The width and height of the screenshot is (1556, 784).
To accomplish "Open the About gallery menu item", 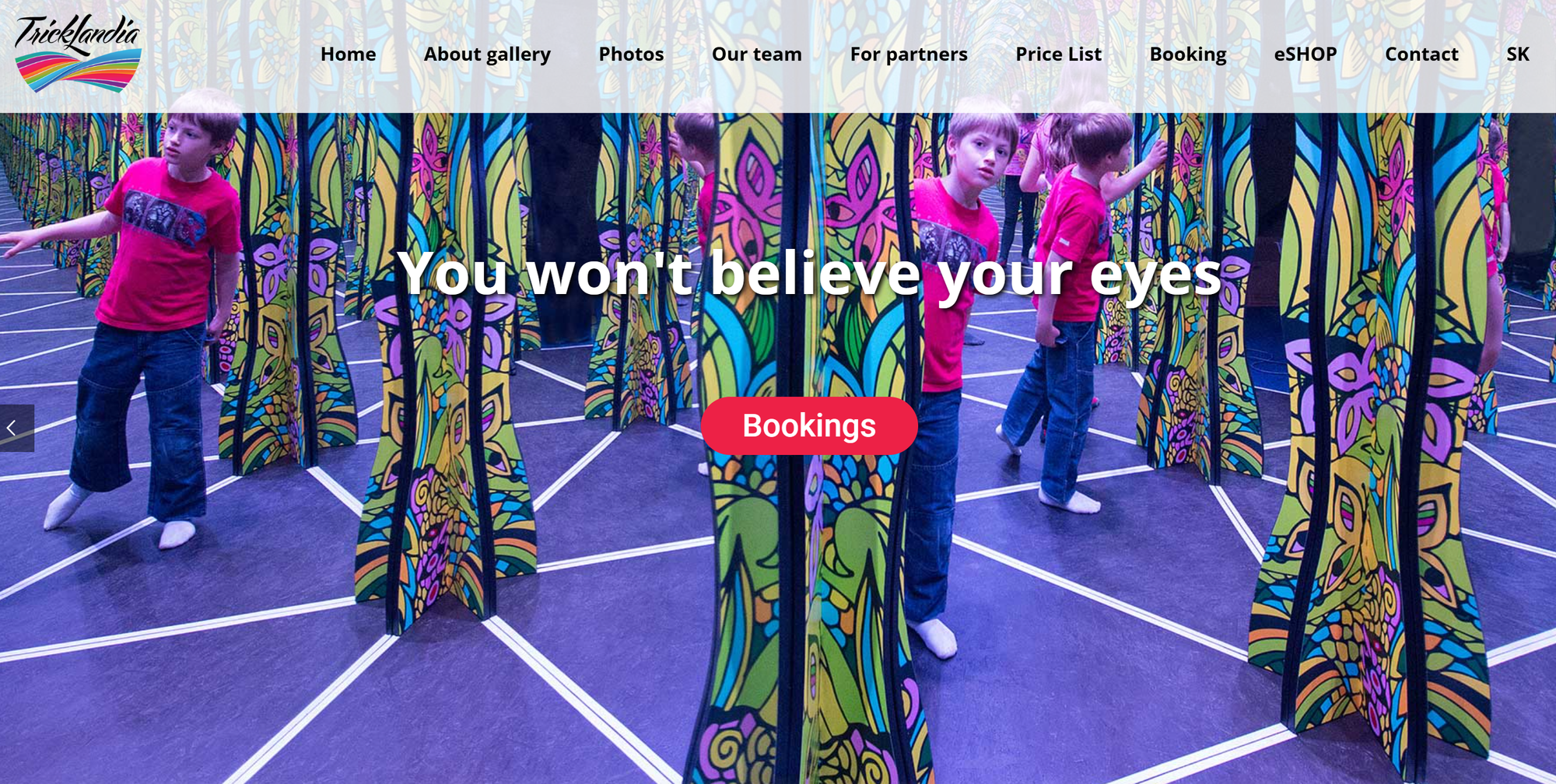I will point(487,54).
